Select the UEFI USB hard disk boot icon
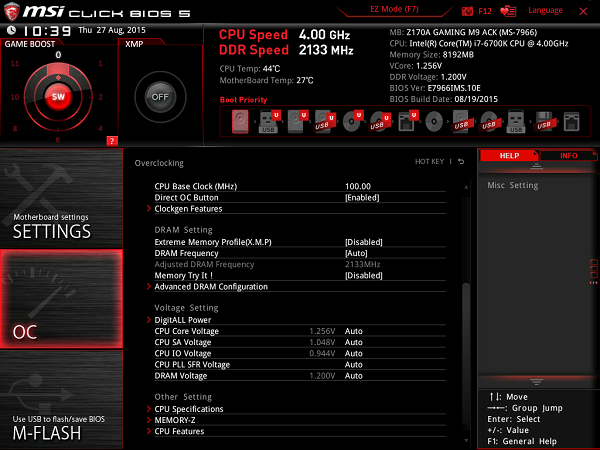600x450 pixels. [x=324, y=122]
